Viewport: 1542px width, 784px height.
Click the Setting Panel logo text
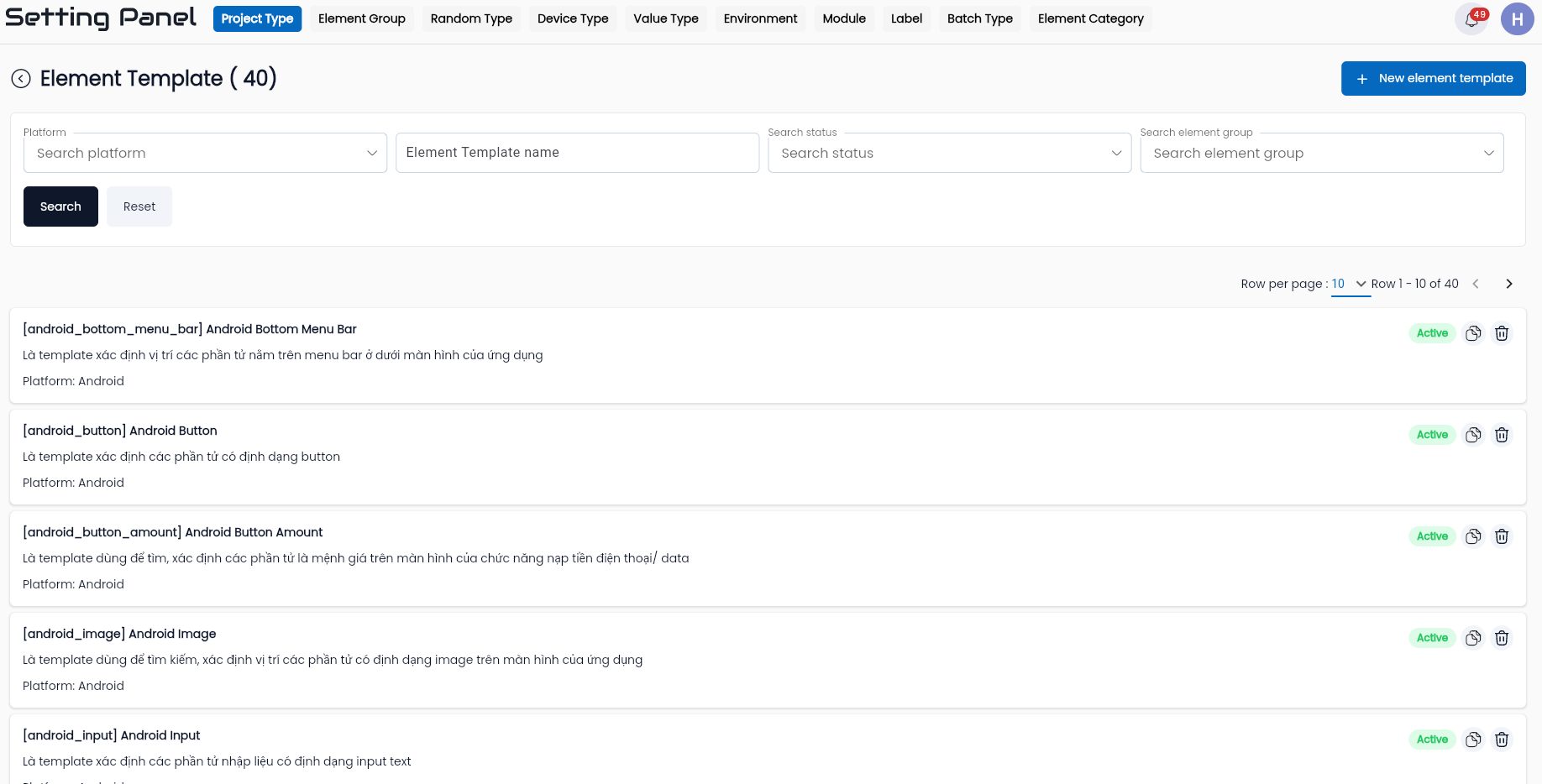[101, 18]
